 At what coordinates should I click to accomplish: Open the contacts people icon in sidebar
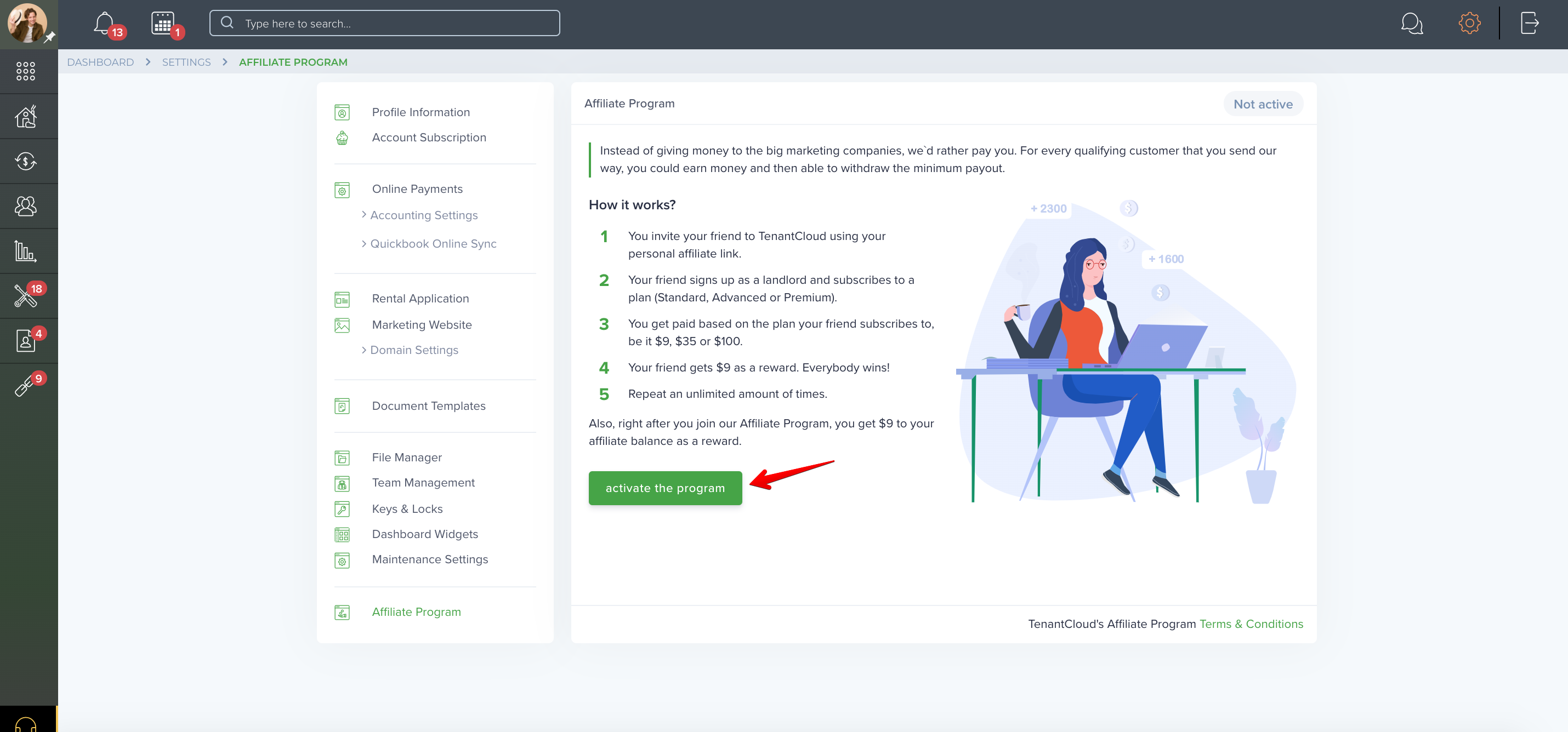[x=26, y=205]
